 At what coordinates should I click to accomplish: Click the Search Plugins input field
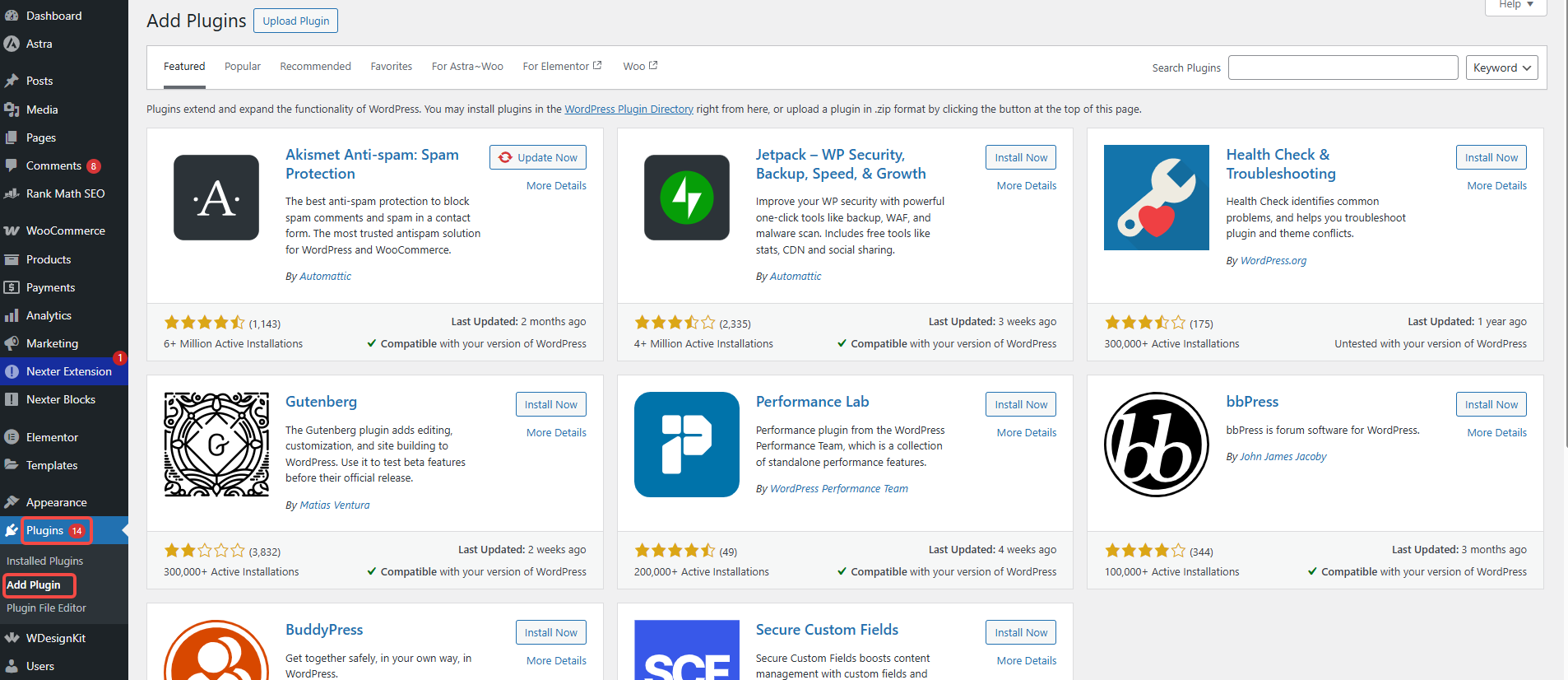click(1343, 68)
